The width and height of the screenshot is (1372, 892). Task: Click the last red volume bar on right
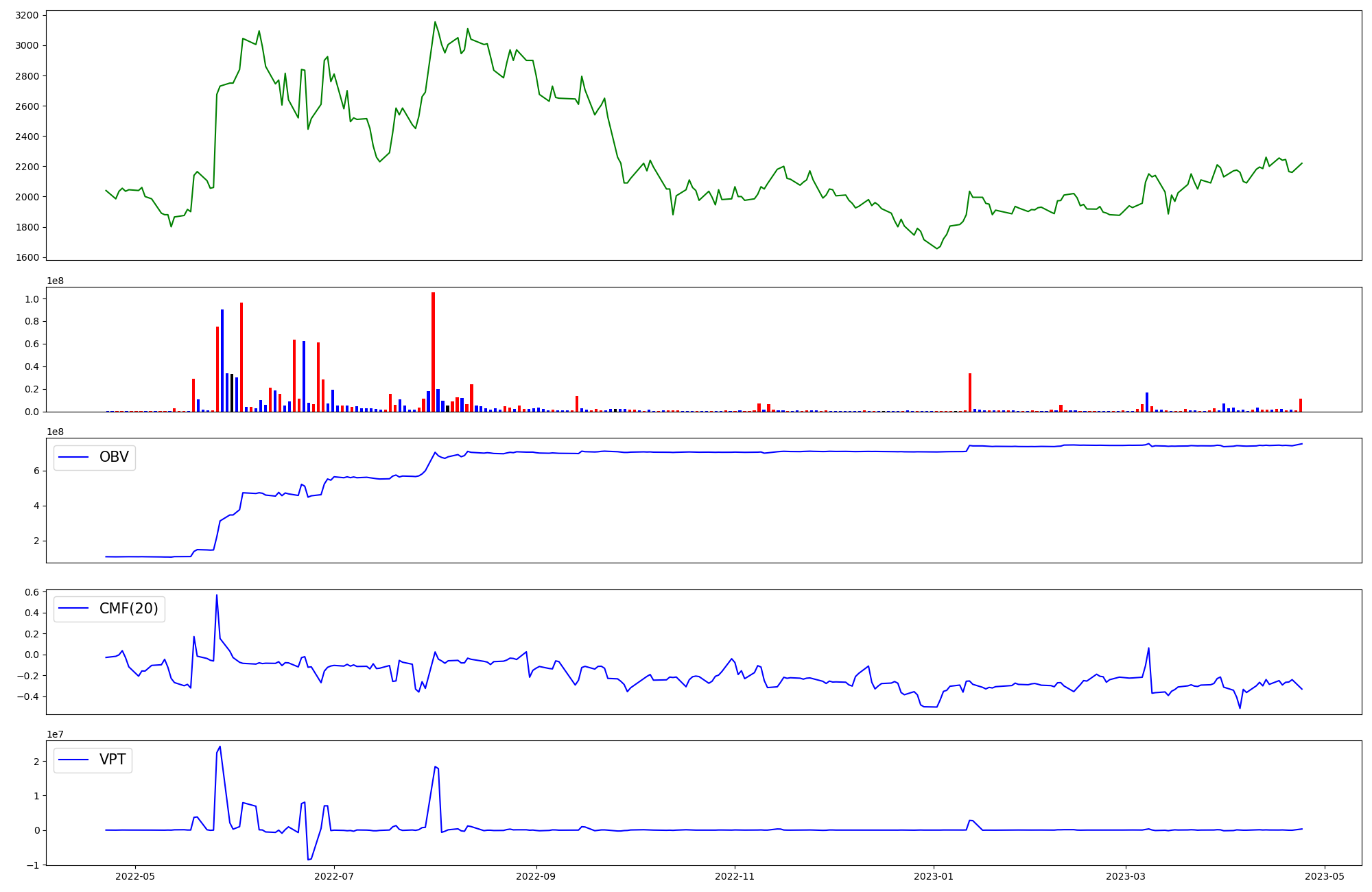1300,406
